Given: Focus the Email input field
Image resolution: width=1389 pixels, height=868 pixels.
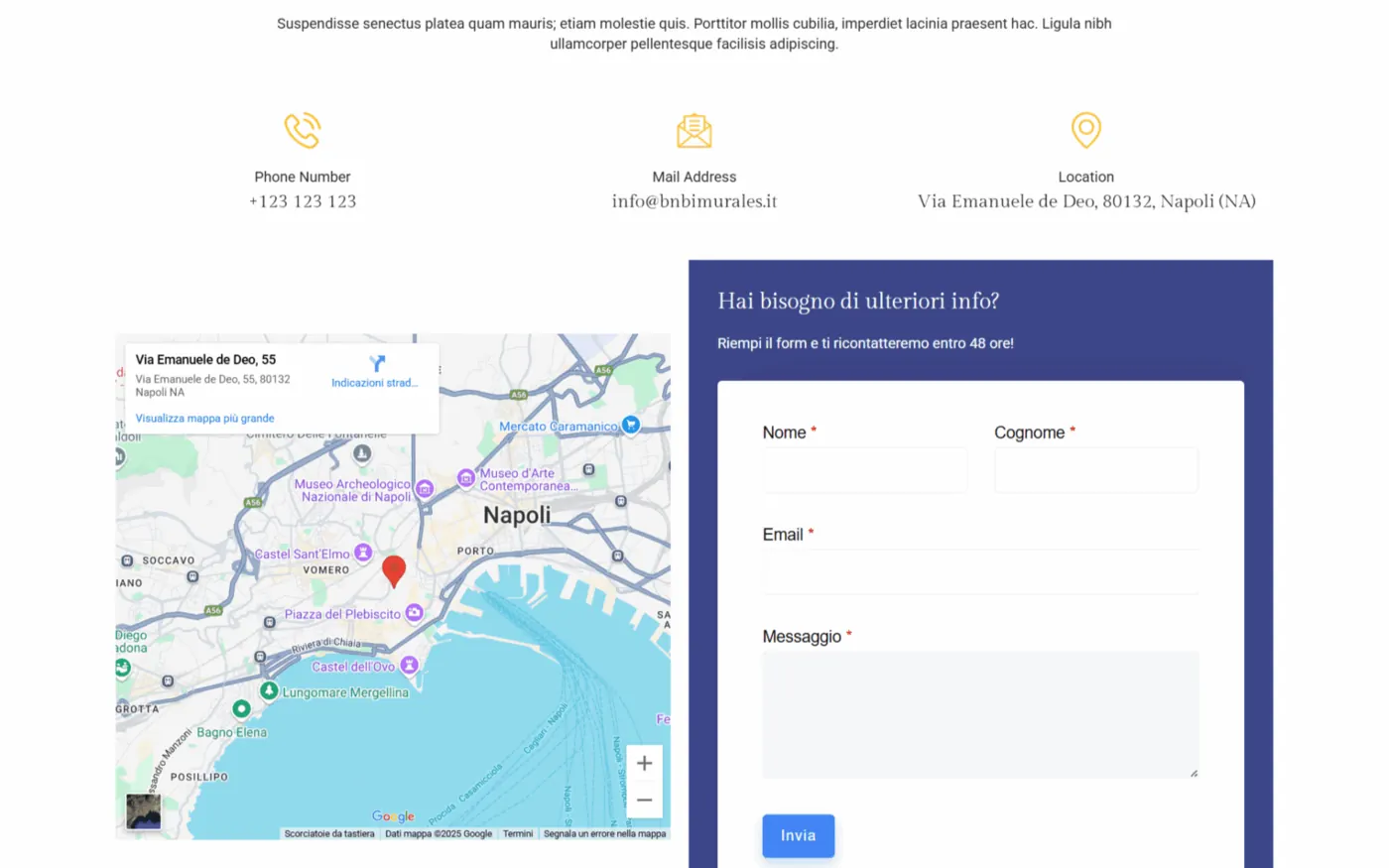Looking at the screenshot, I should pyautogui.click(x=981, y=572).
